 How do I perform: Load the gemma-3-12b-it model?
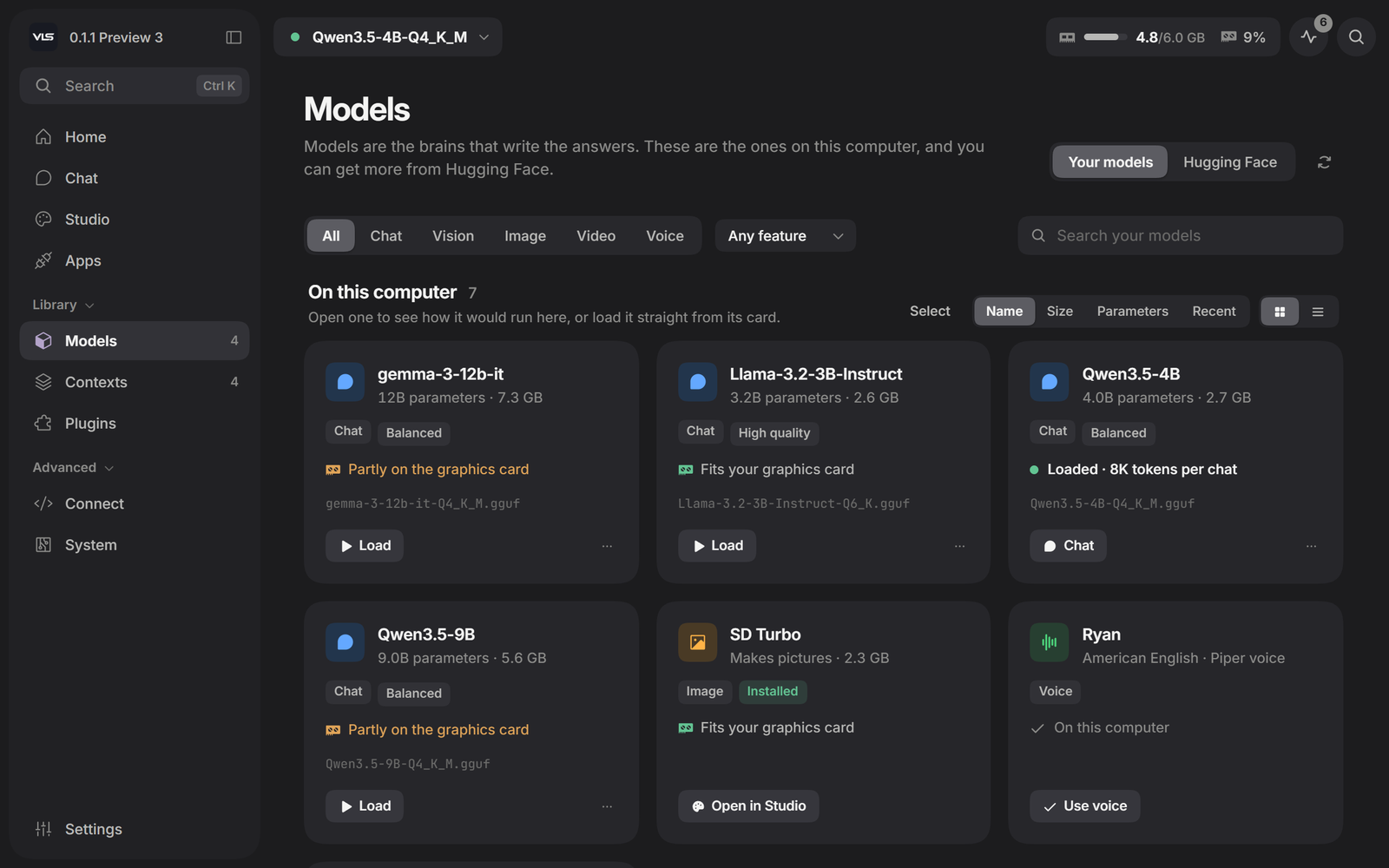click(365, 546)
